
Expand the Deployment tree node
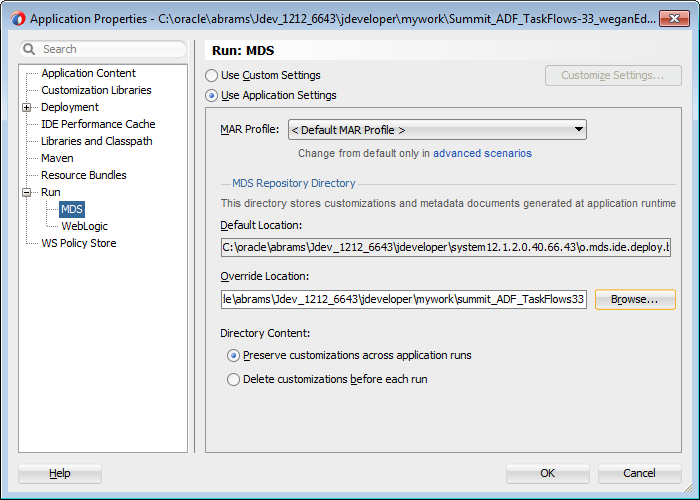tap(27, 108)
